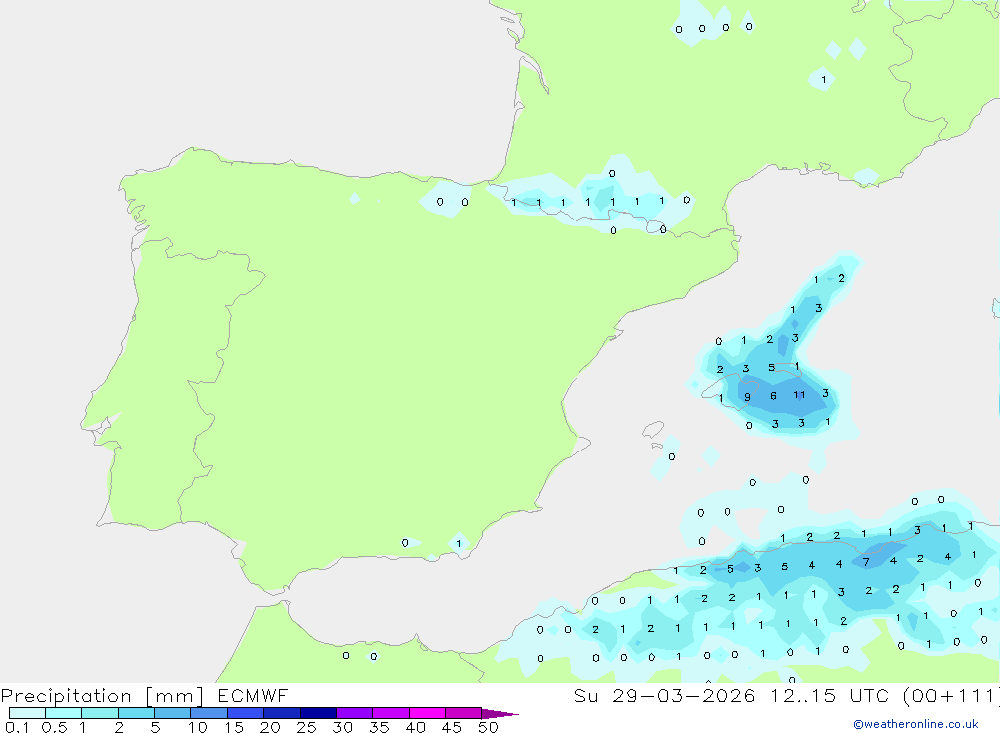The width and height of the screenshot is (1000, 733).
Task: Click the legend label '35'
Action: [x=379, y=727]
